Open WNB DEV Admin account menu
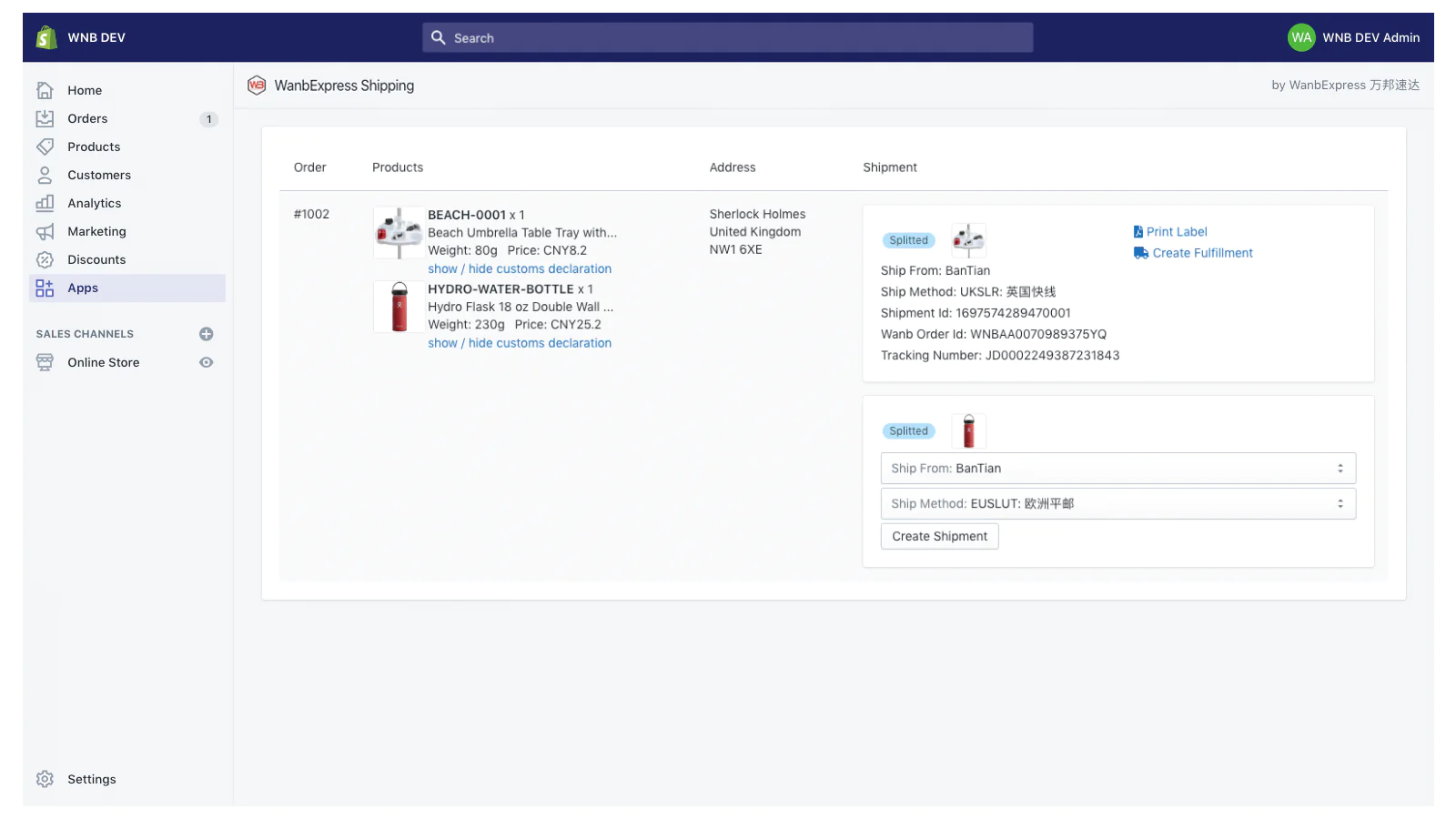Viewport: 1456px width, 819px height. [1353, 37]
